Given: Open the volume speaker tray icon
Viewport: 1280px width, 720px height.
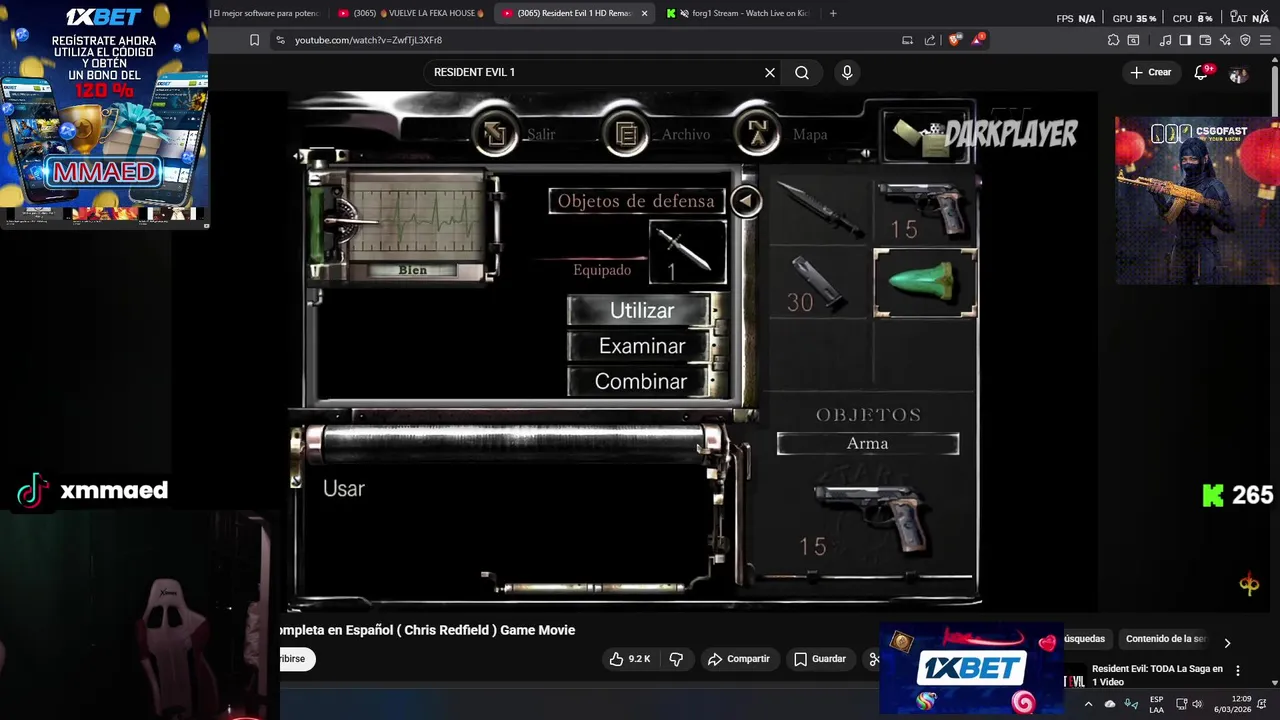Looking at the screenshot, I should tap(1198, 704).
